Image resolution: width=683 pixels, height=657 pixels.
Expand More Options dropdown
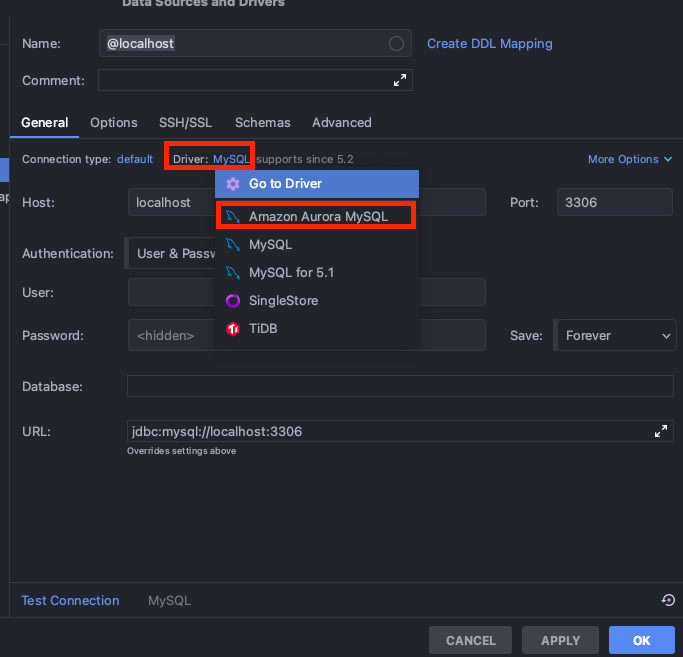630,159
